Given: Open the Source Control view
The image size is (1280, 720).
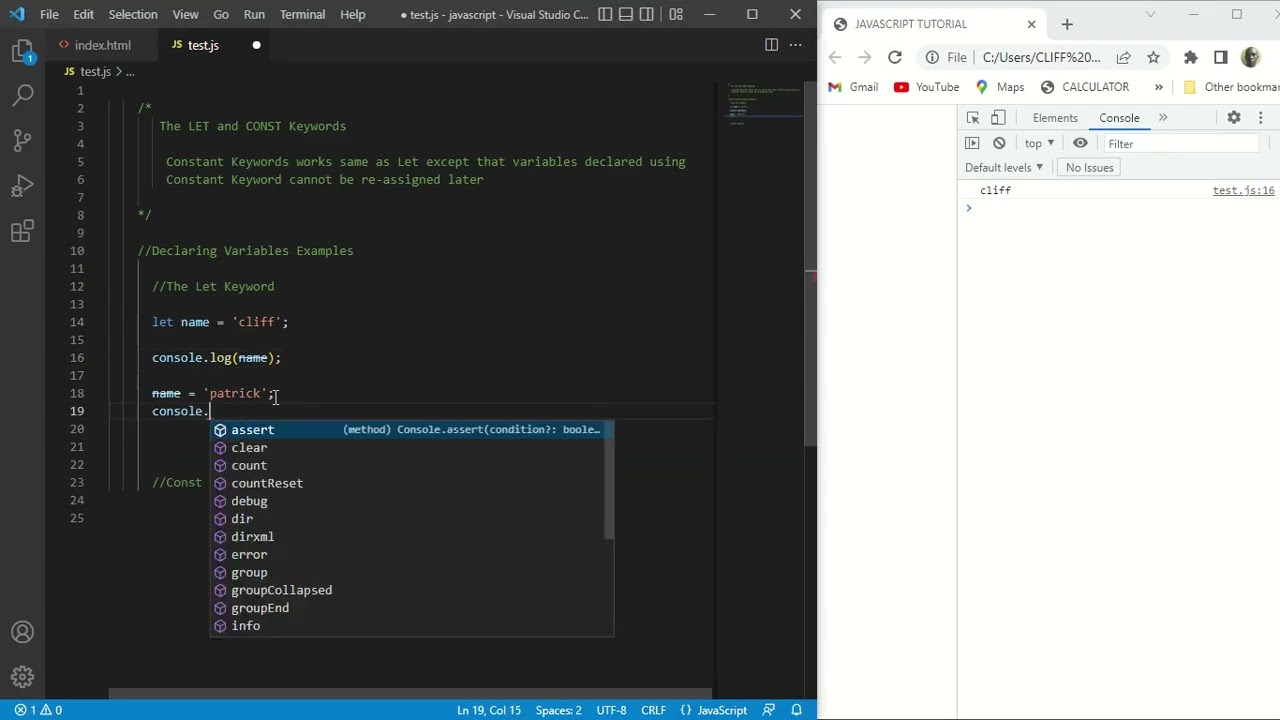Looking at the screenshot, I should (x=22, y=141).
